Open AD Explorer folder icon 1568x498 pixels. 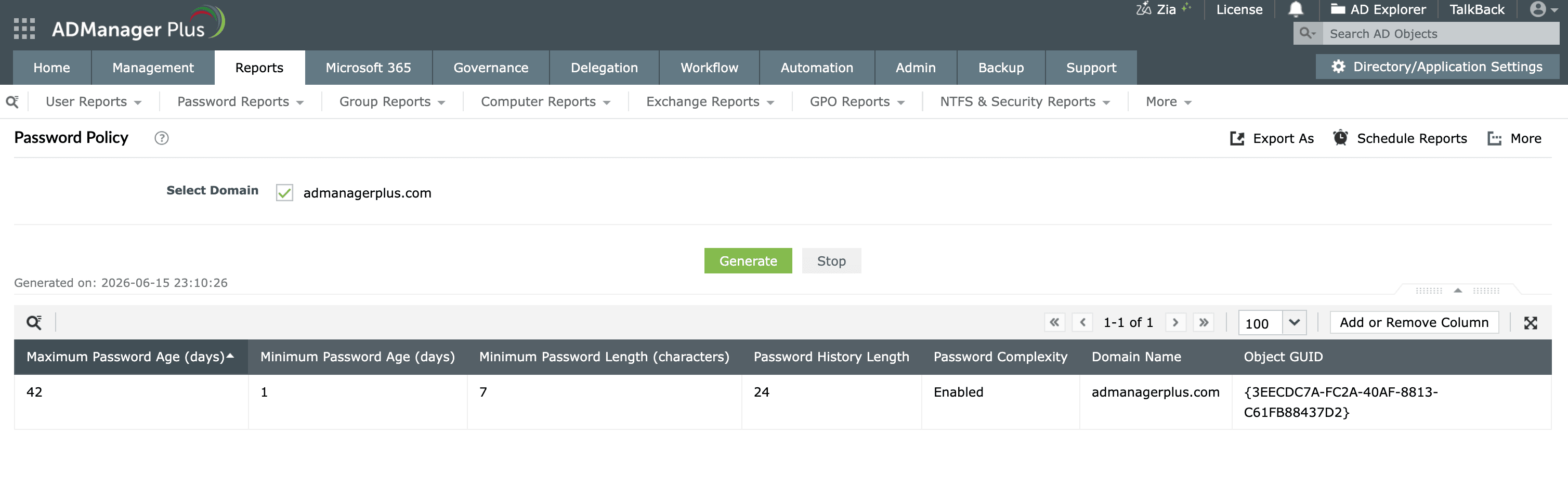1337,8
